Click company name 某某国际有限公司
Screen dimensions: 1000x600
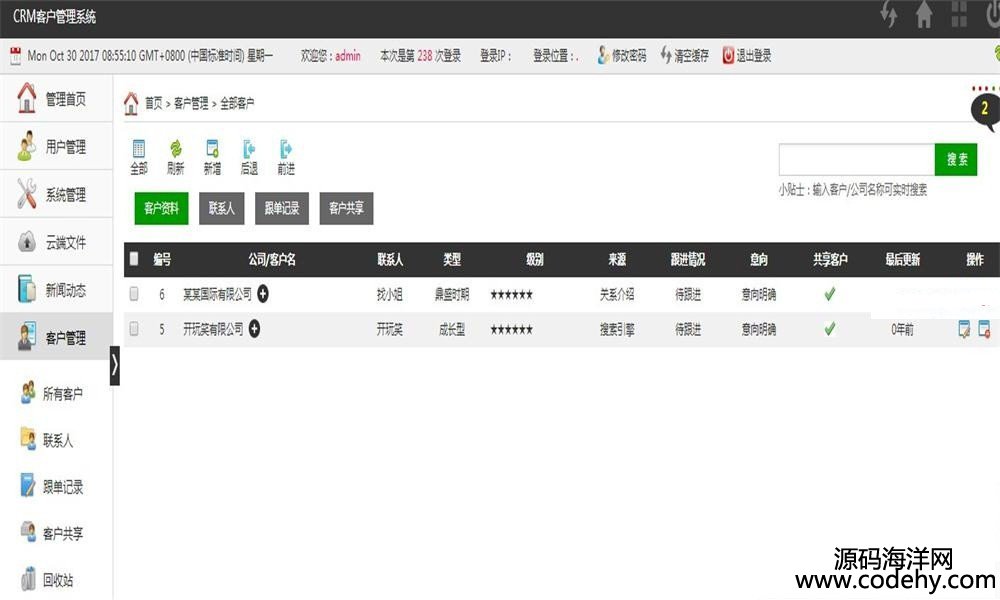217,294
